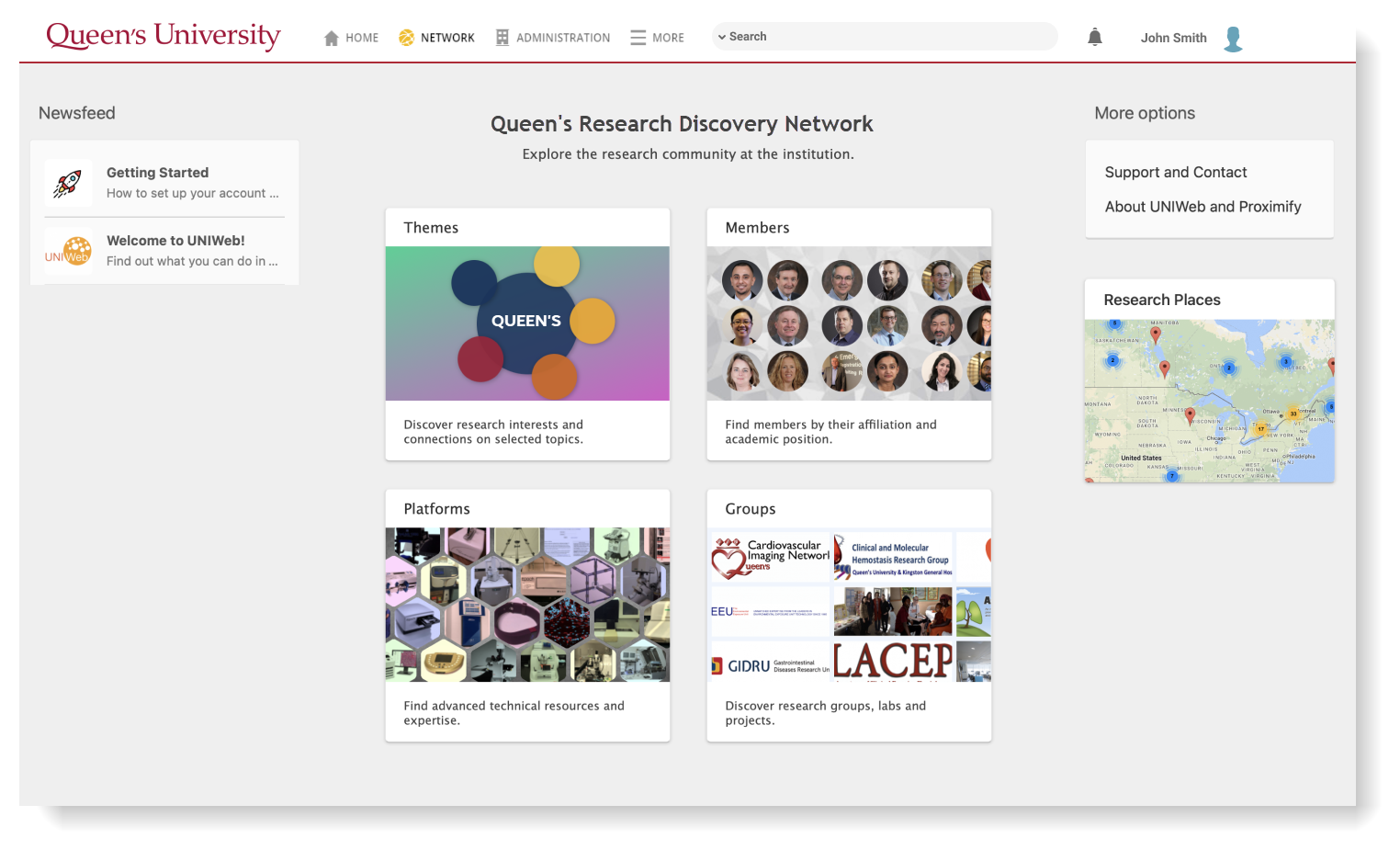The width and height of the screenshot is (1400, 850).
Task: Open John Smith's user avatar icon
Action: coord(1234,39)
